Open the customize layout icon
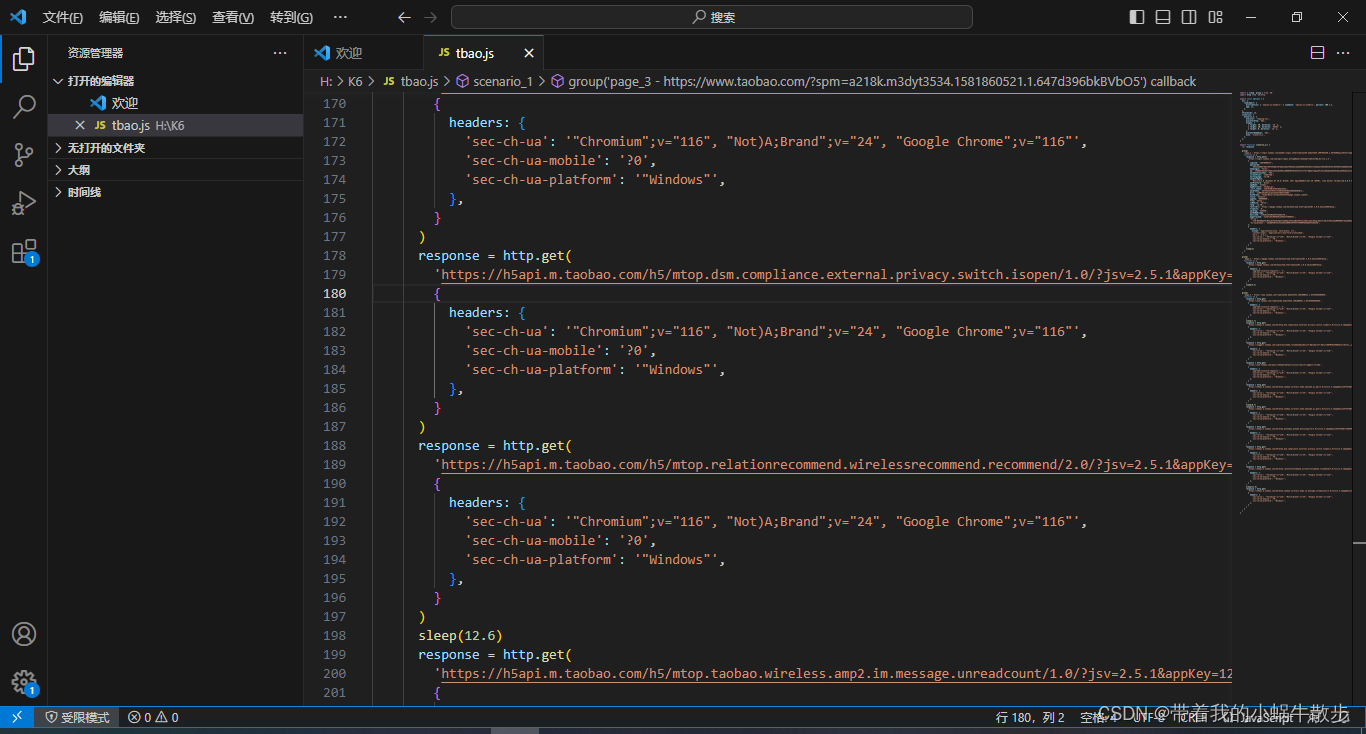The height and width of the screenshot is (734, 1366). click(x=1216, y=17)
